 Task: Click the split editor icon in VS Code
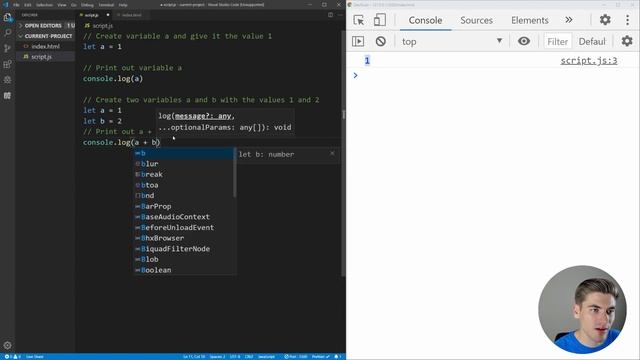coord(330,15)
